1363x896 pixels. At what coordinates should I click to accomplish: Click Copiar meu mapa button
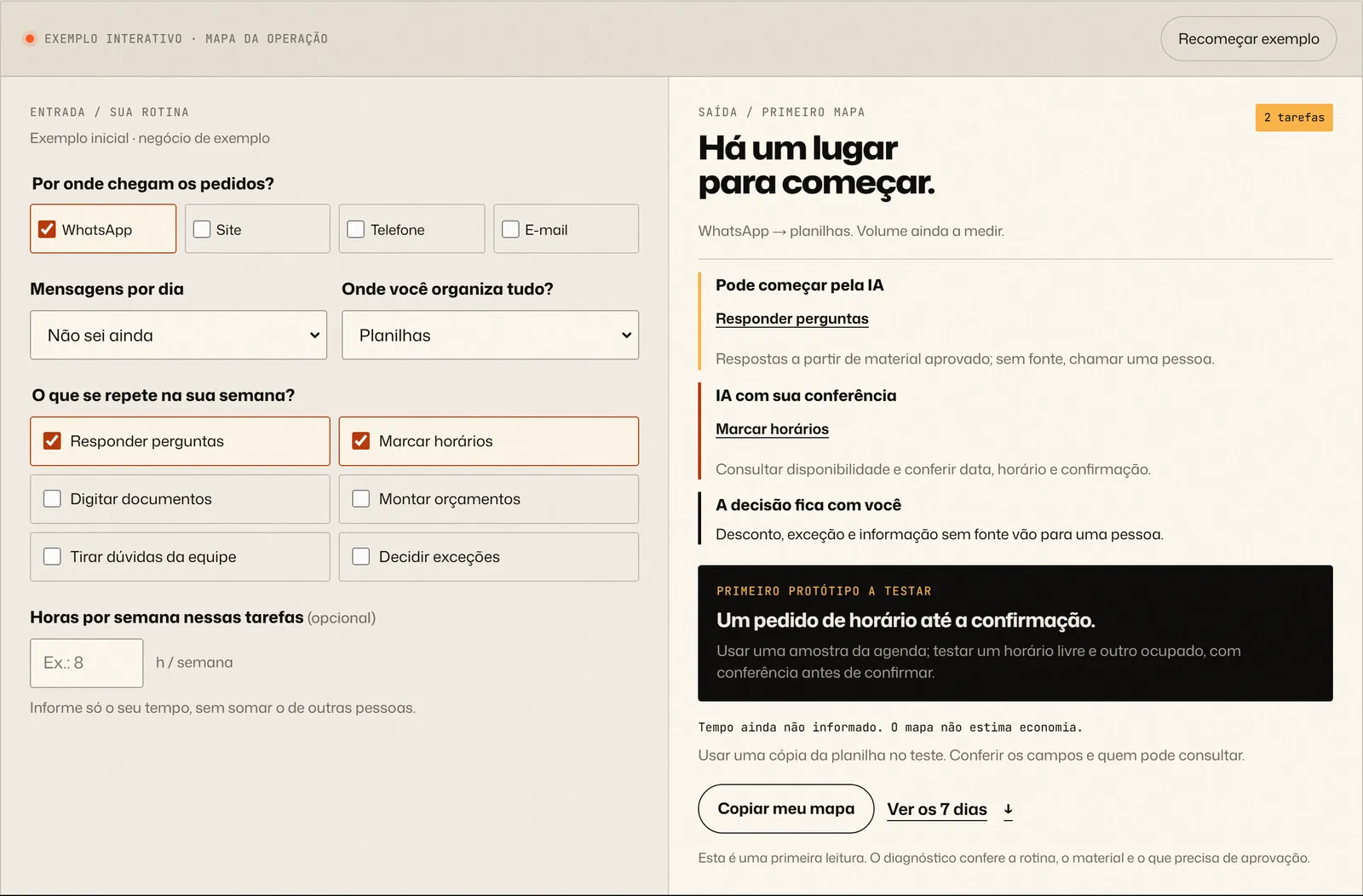(785, 808)
